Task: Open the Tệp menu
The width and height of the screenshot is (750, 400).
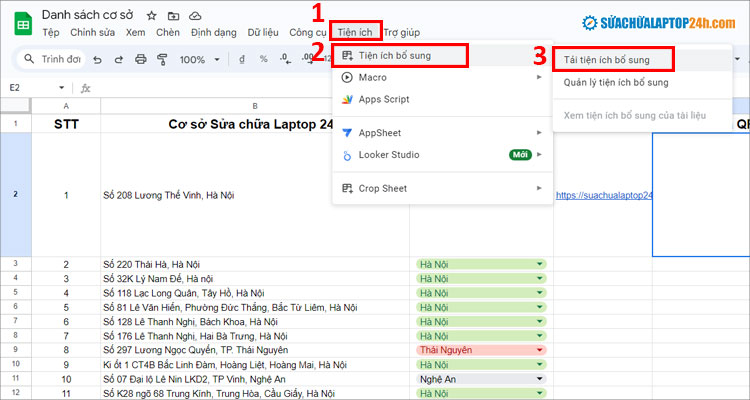Action: (x=51, y=33)
